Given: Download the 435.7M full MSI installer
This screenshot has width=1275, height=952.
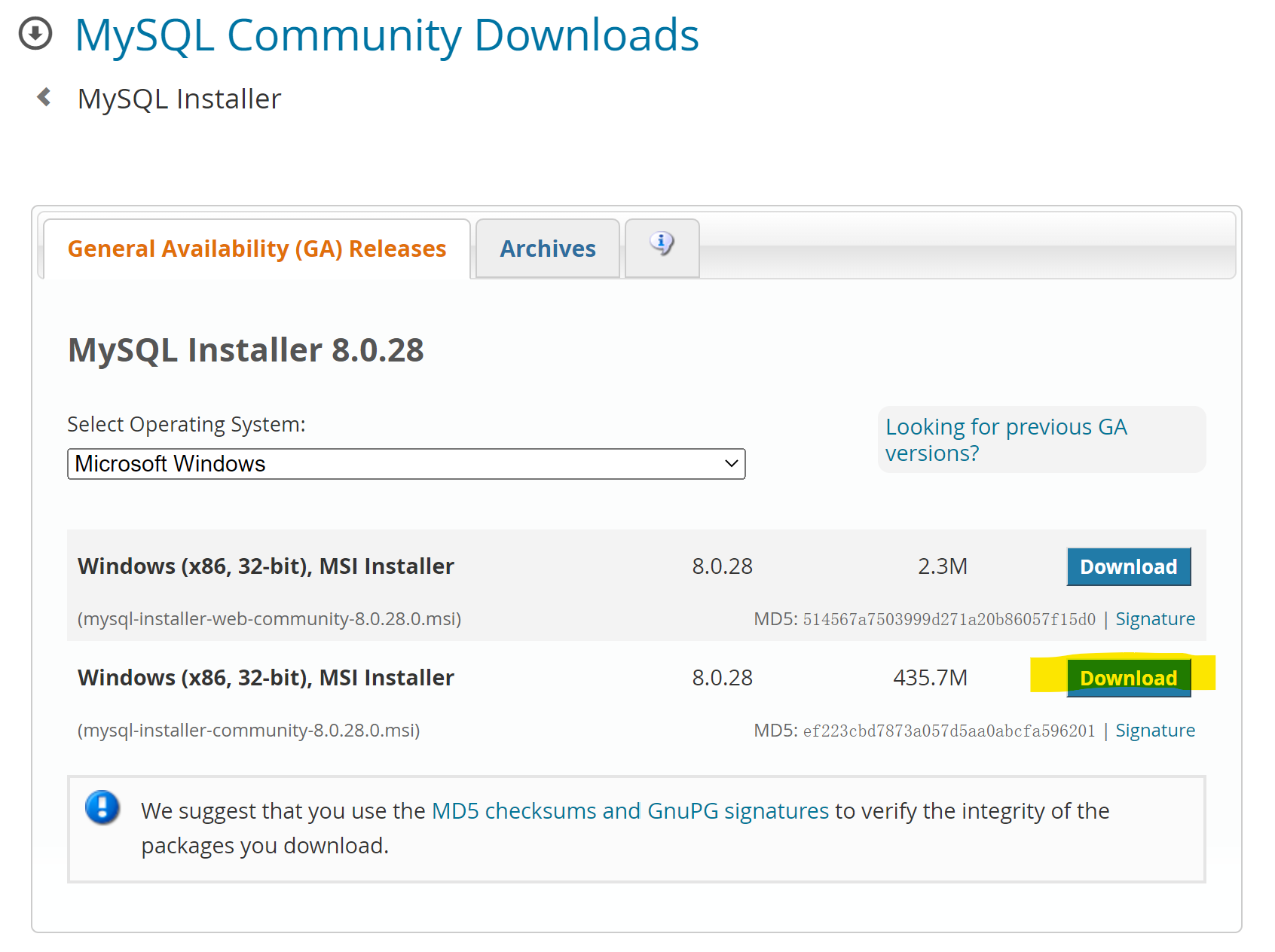Looking at the screenshot, I should pyautogui.click(x=1128, y=678).
